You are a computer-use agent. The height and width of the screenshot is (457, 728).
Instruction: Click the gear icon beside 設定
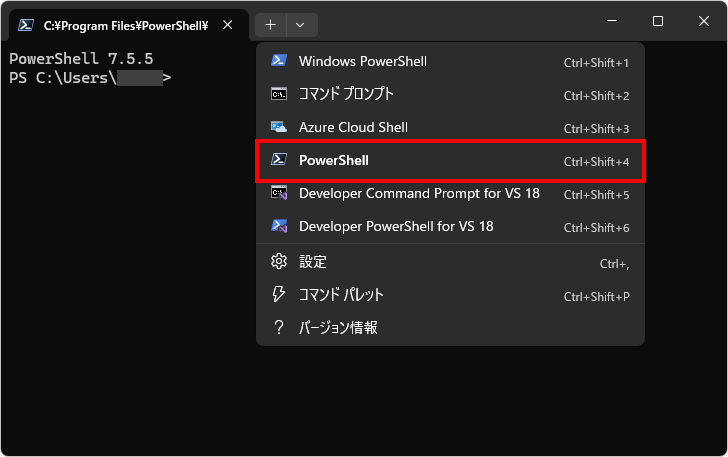click(279, 262)
